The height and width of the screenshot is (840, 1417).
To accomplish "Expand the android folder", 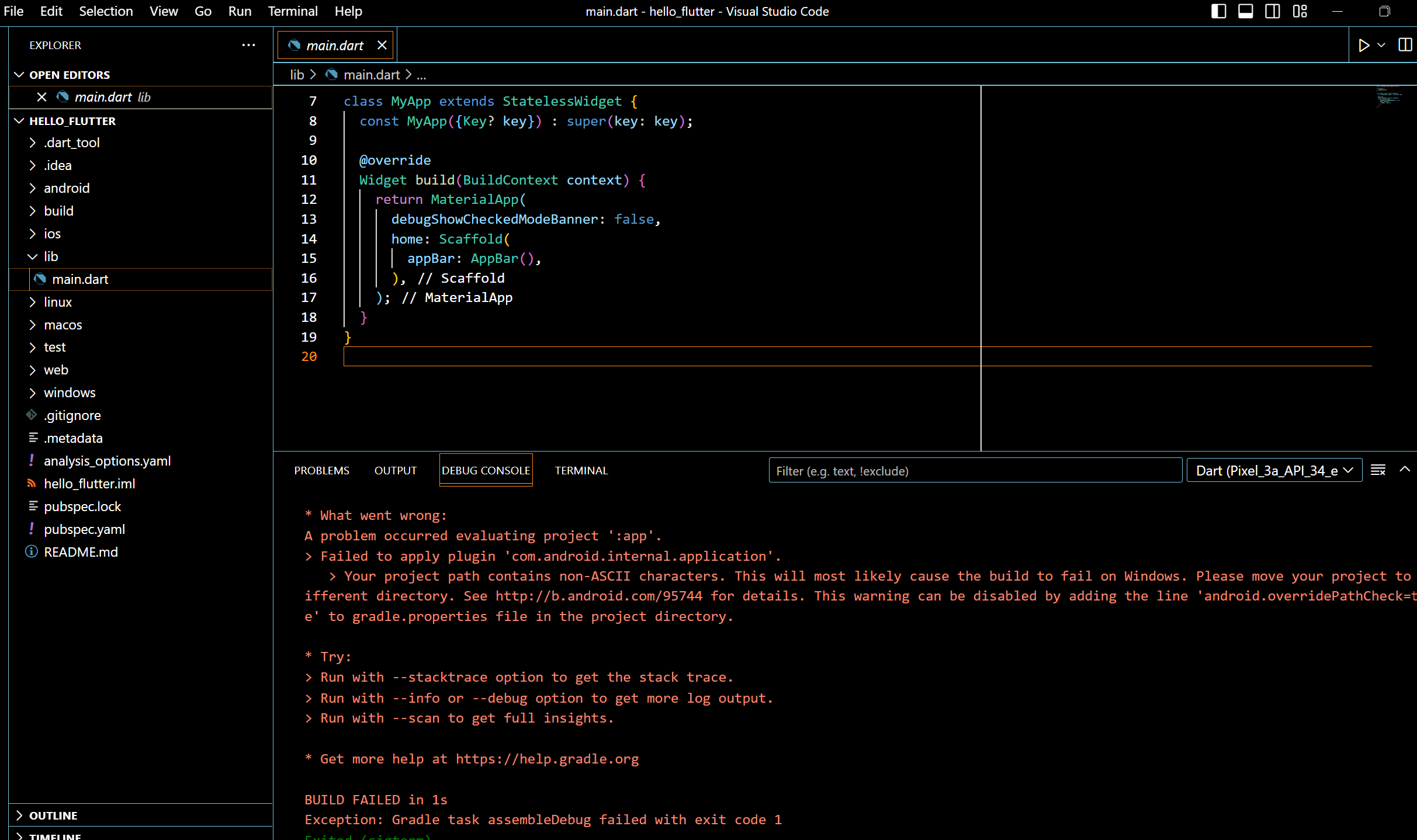I will pos(141,188).
